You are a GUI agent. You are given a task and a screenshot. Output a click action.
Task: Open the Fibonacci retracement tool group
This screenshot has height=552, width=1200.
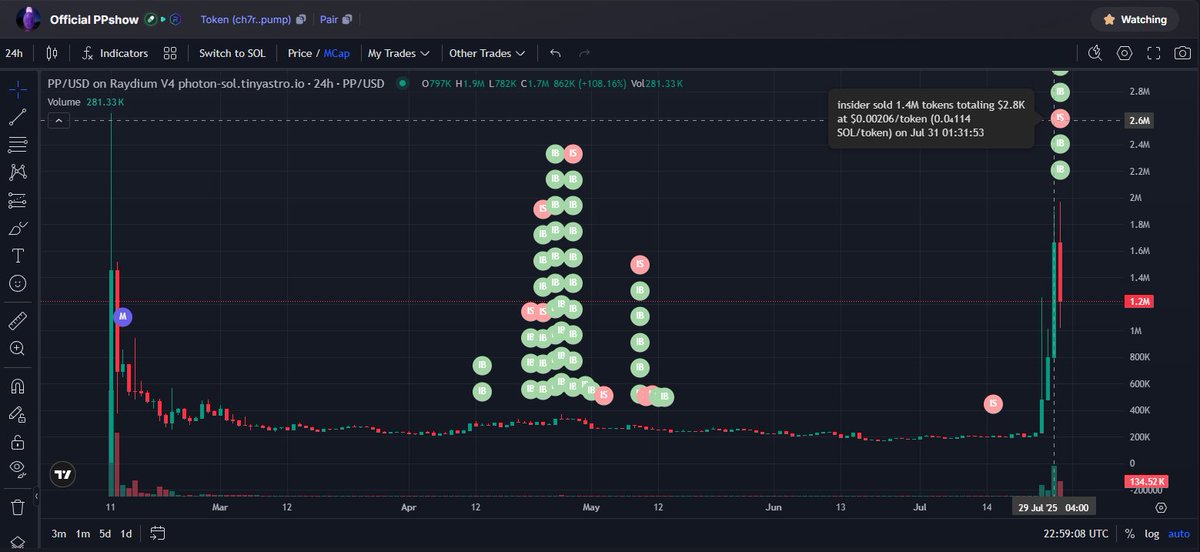[17, 146]
